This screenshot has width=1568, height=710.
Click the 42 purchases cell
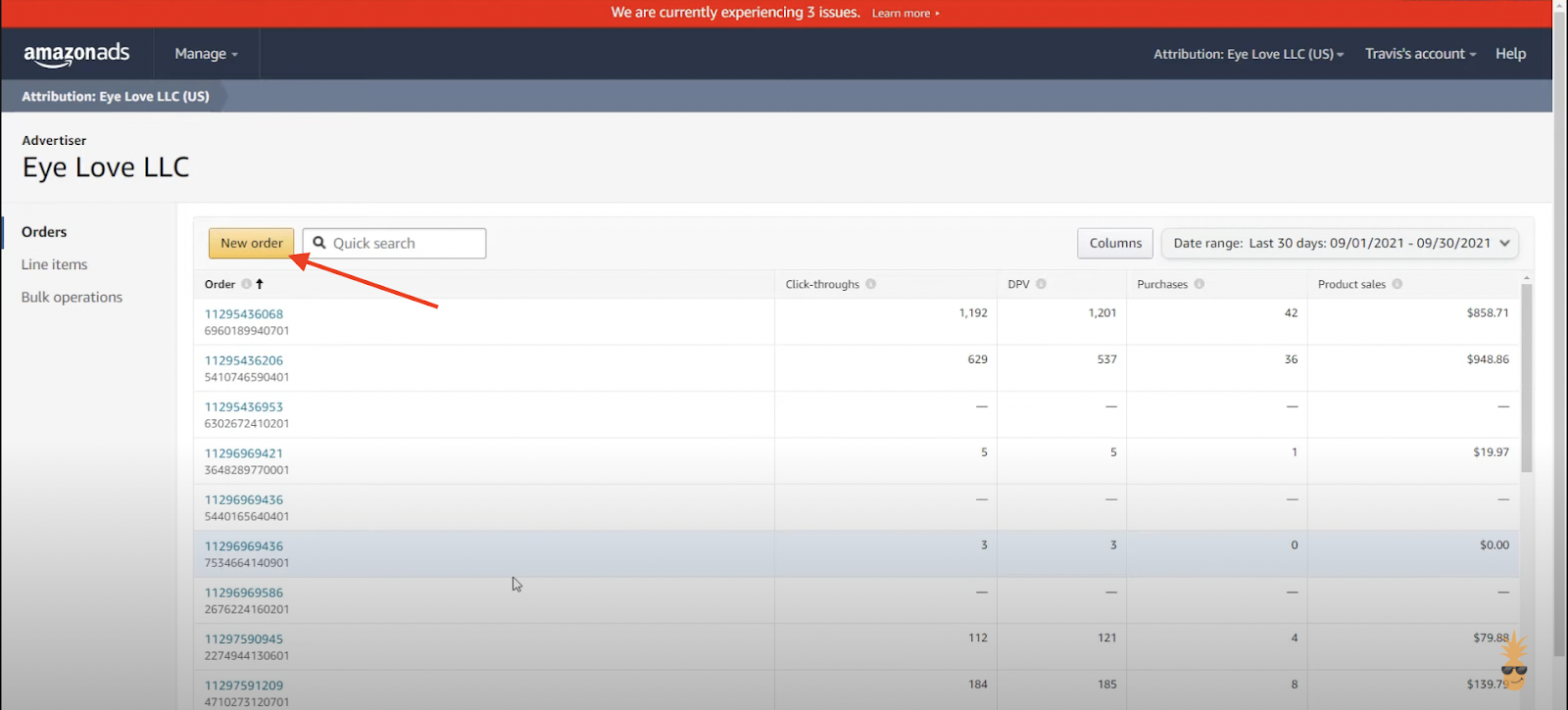(x=1291, y=313)
